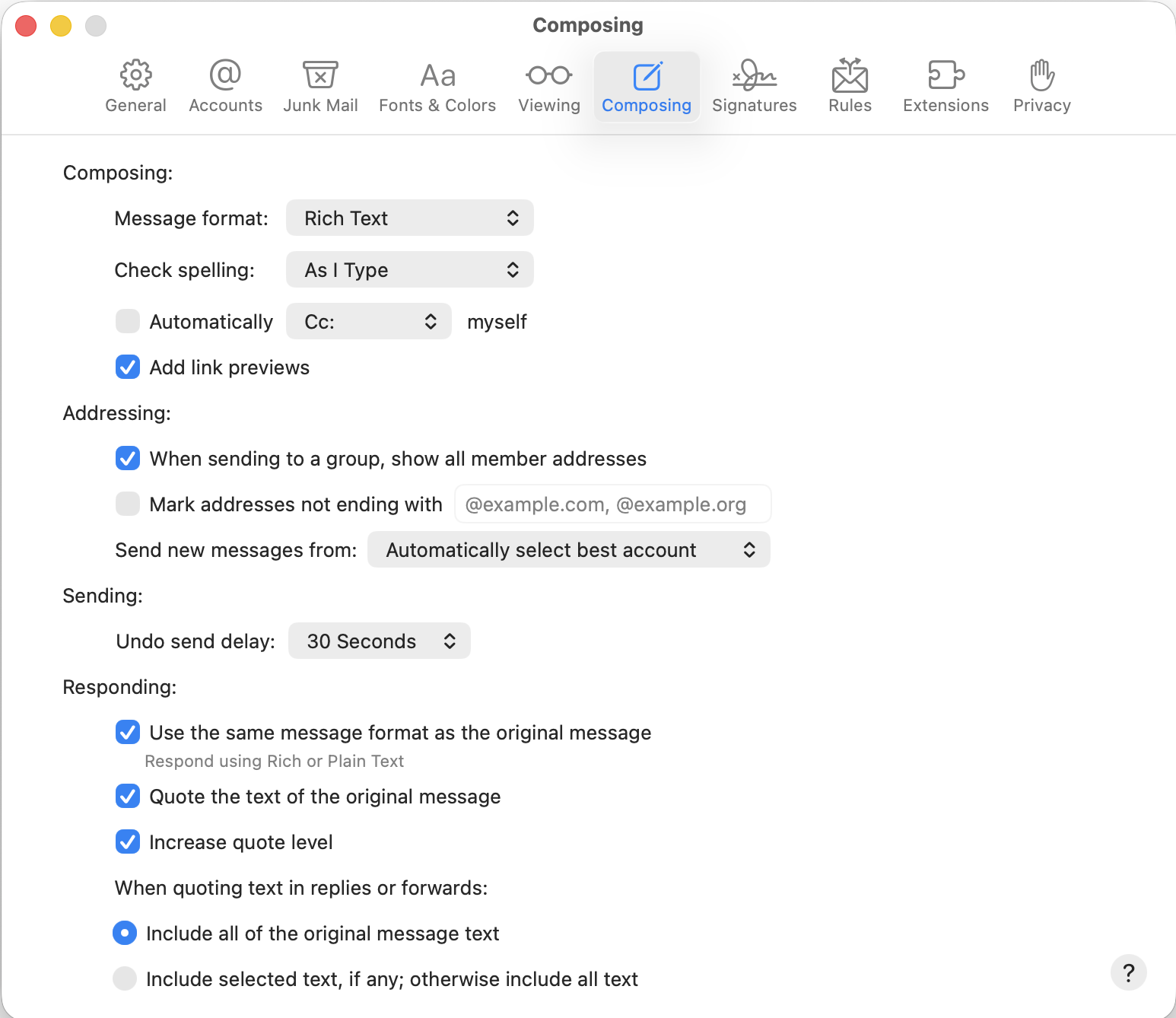Open the Fonts & Colors Aa icon

(x=437, y=75)
